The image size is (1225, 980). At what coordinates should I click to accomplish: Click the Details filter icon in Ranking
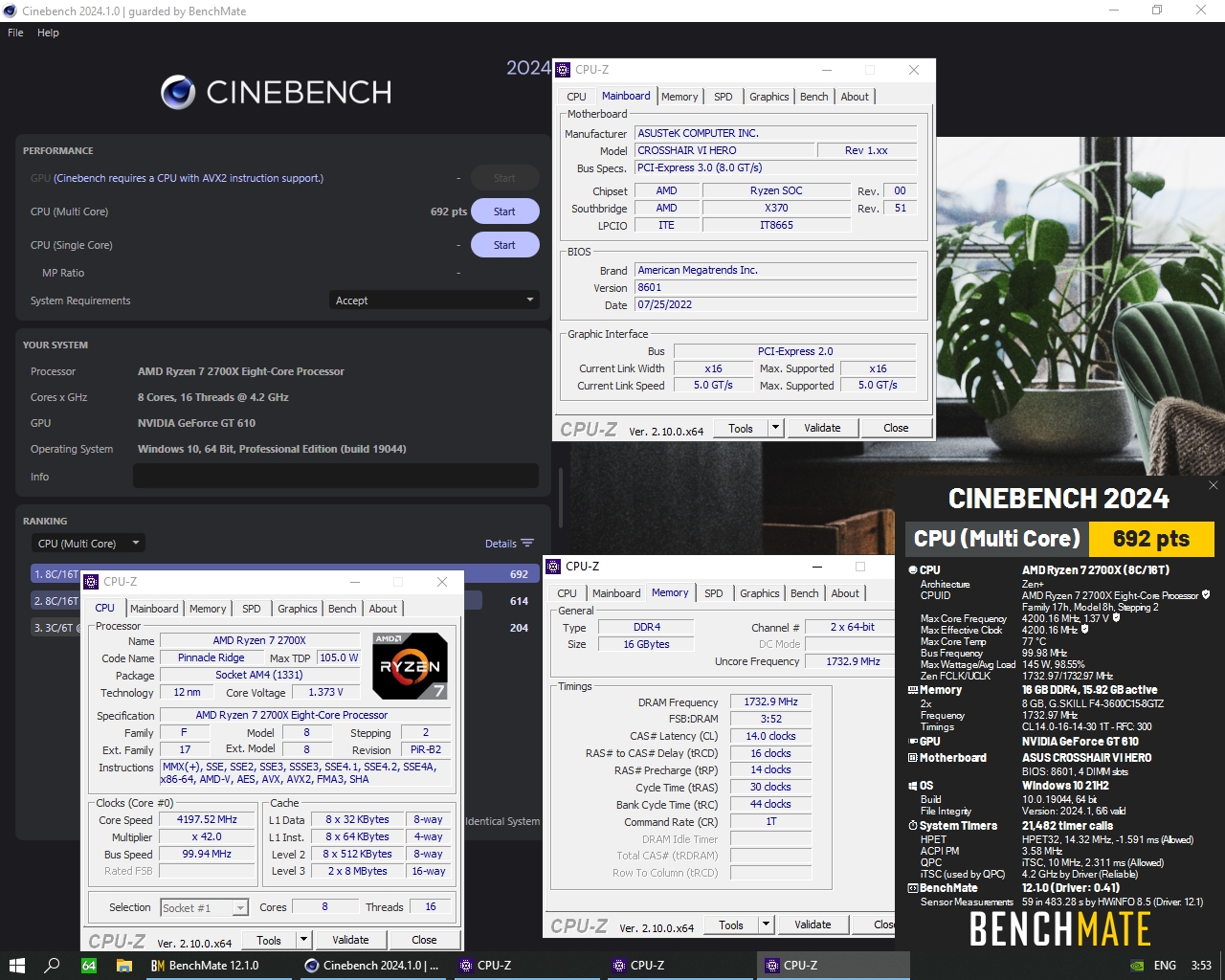point(526,543)
